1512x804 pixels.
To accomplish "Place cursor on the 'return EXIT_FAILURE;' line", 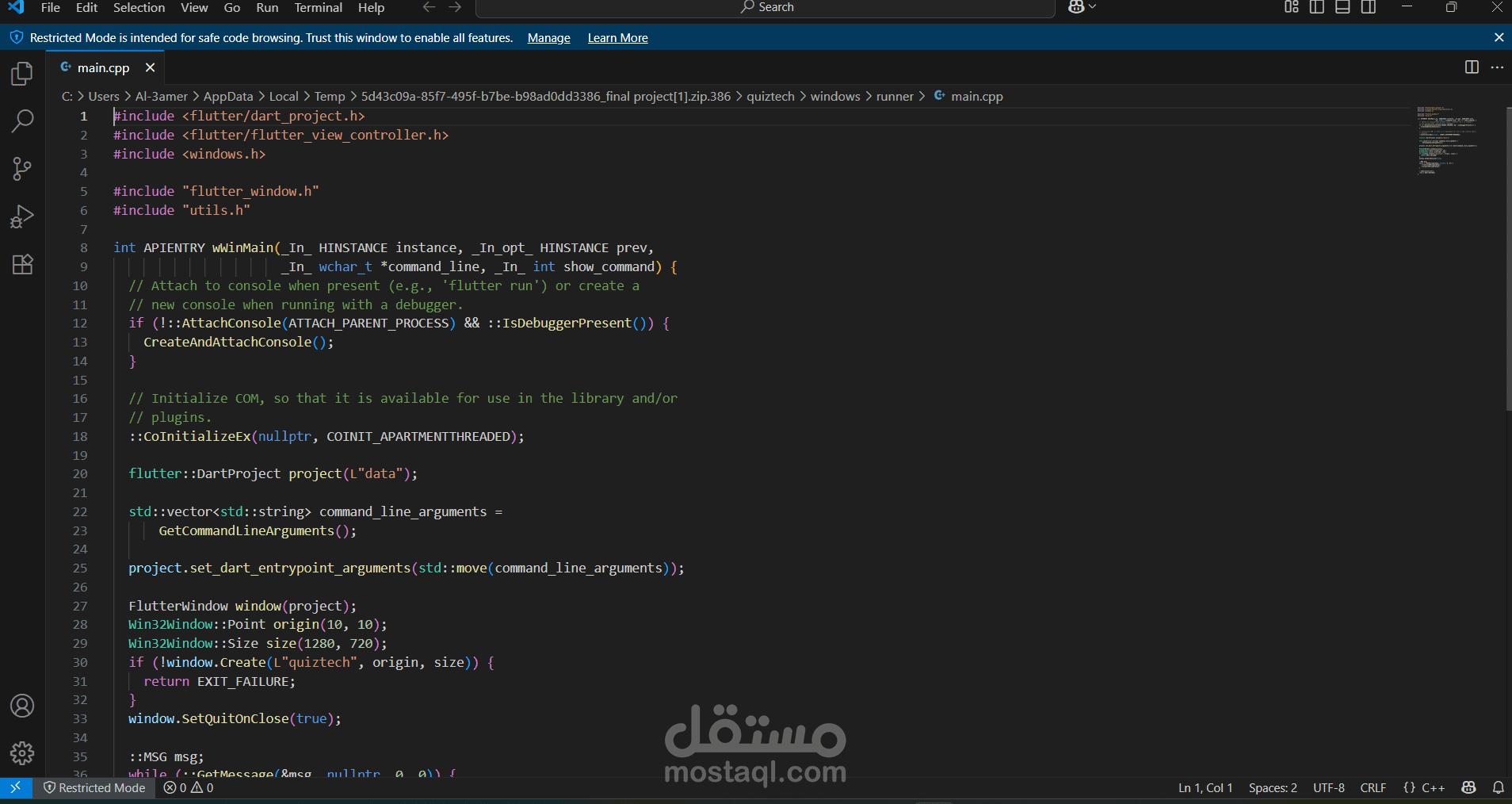I will pos(220,681).
